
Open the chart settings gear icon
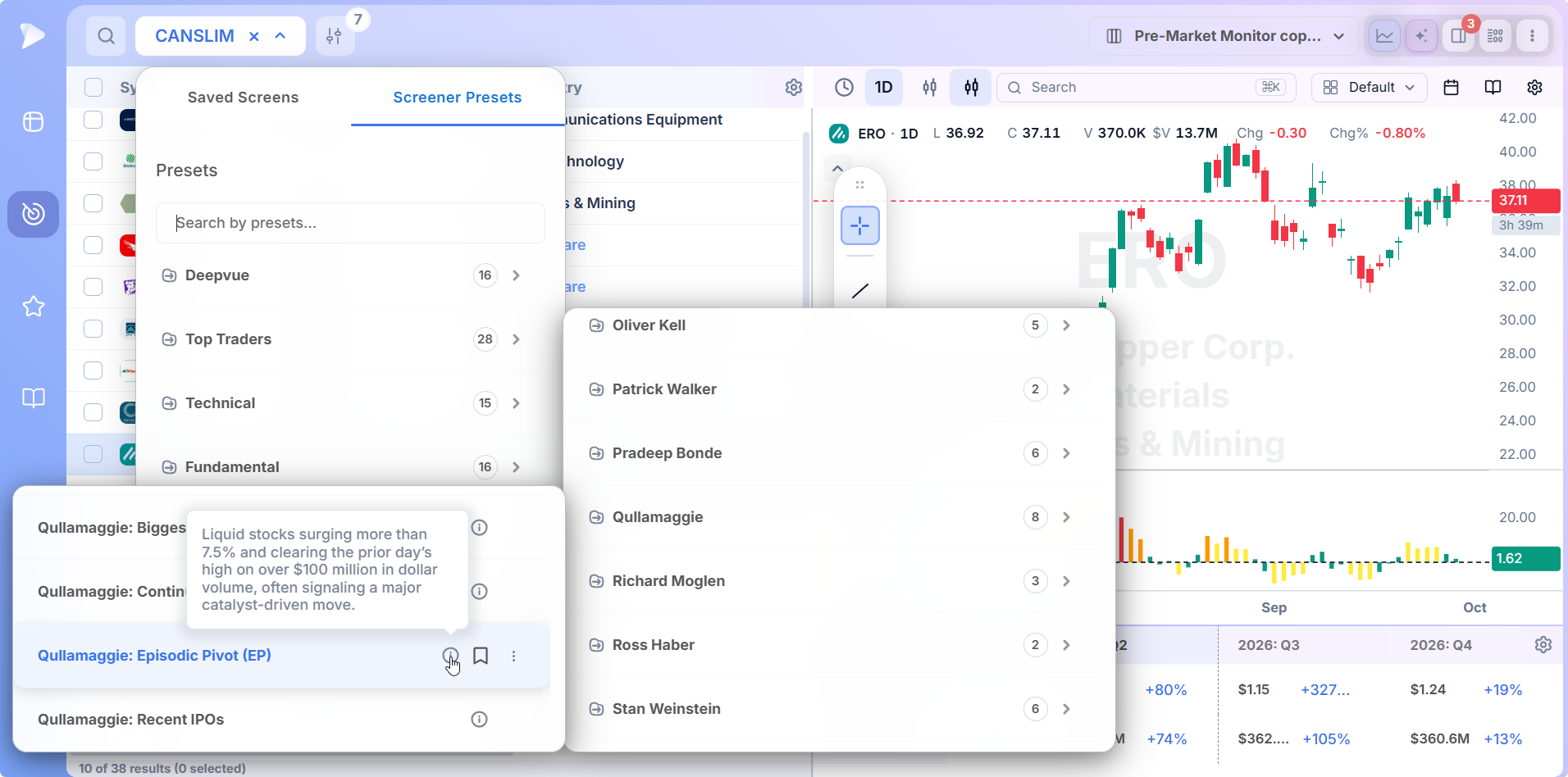(x=1534, y=88)
